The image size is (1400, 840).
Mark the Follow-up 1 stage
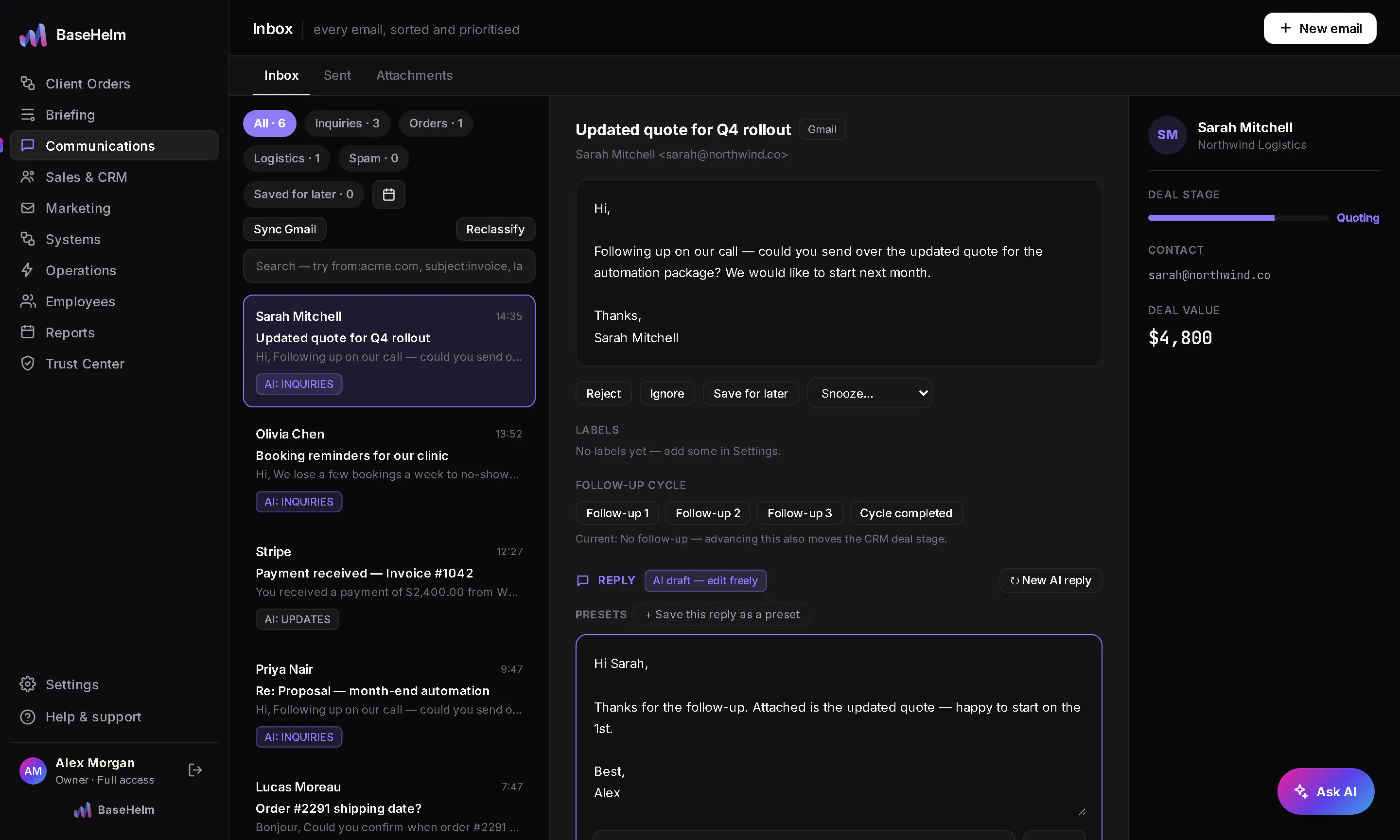[x=617, y=513]
